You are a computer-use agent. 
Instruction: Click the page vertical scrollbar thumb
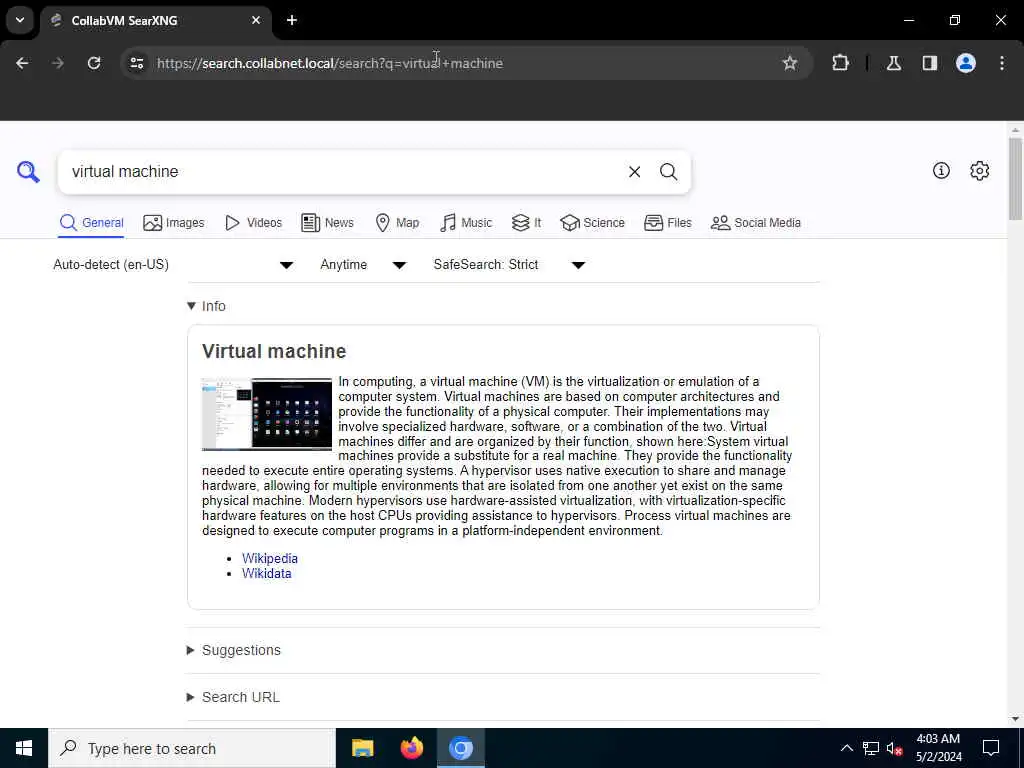1015,178
